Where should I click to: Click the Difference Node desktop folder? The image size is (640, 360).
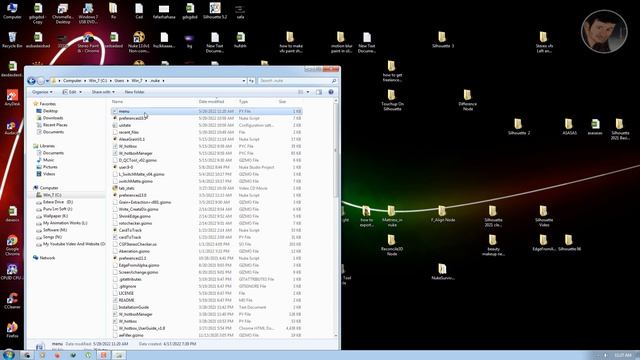click(468, 100)
